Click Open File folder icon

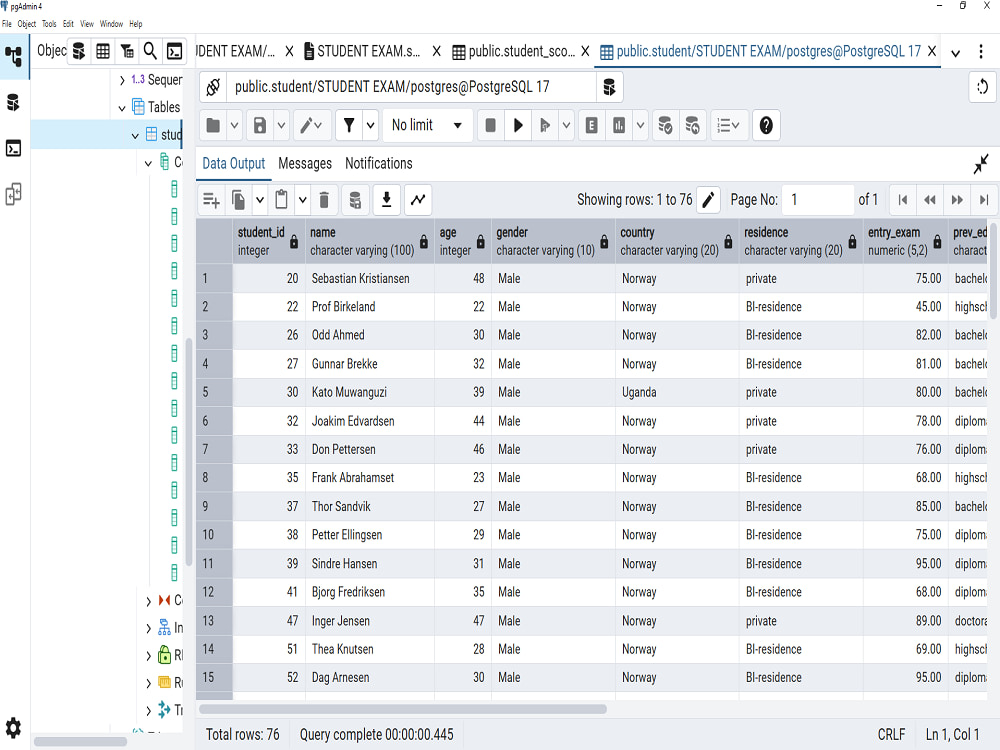[x=213, y=126]
